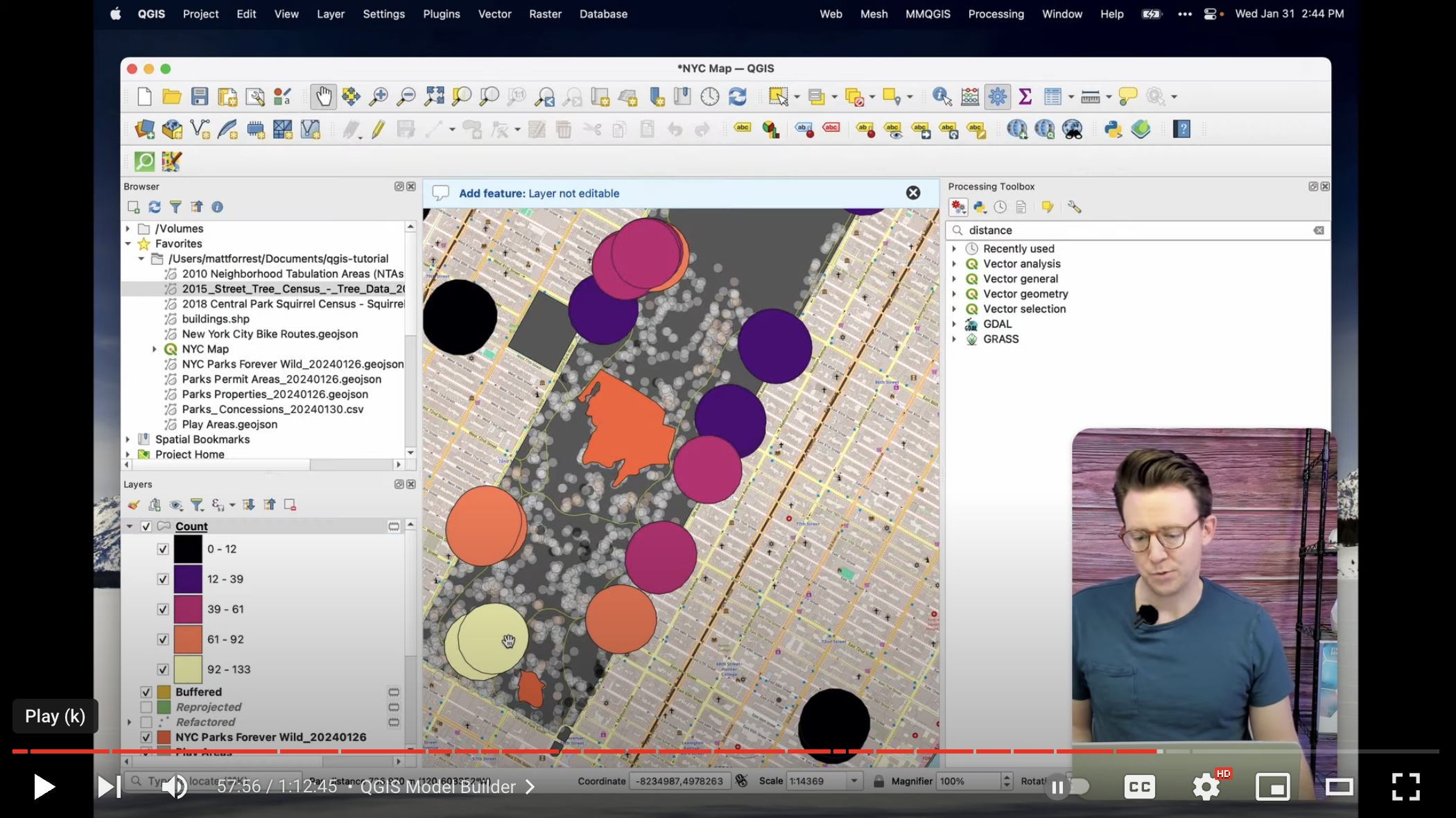The width and height of the screenshot is (1456, 818).
Task: Seek on the video progress bar
Action: [726, 751]
